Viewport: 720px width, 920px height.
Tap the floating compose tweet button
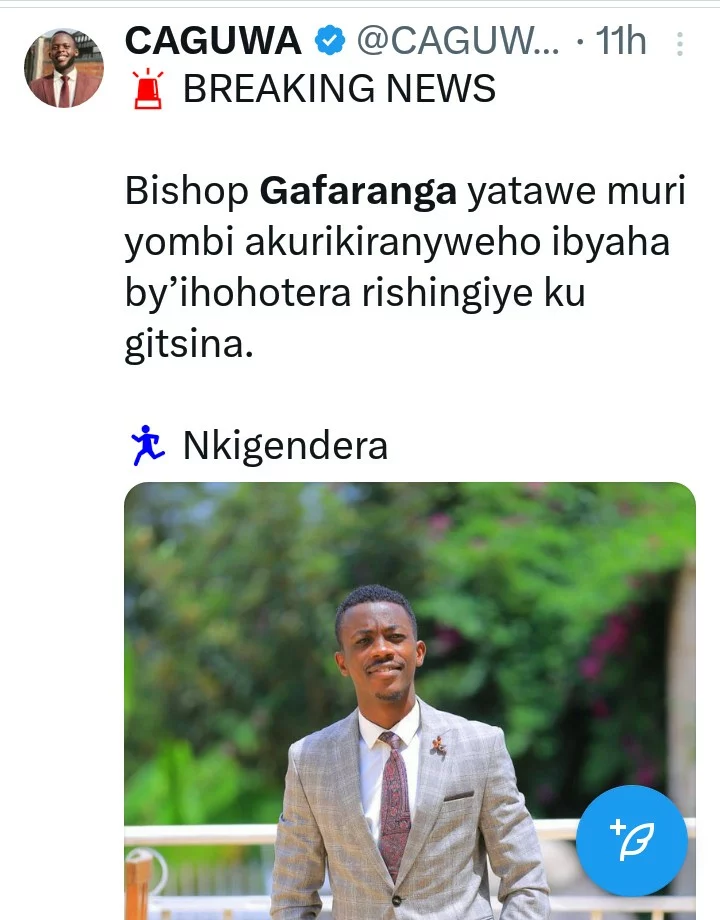click(x=631, y=840)
